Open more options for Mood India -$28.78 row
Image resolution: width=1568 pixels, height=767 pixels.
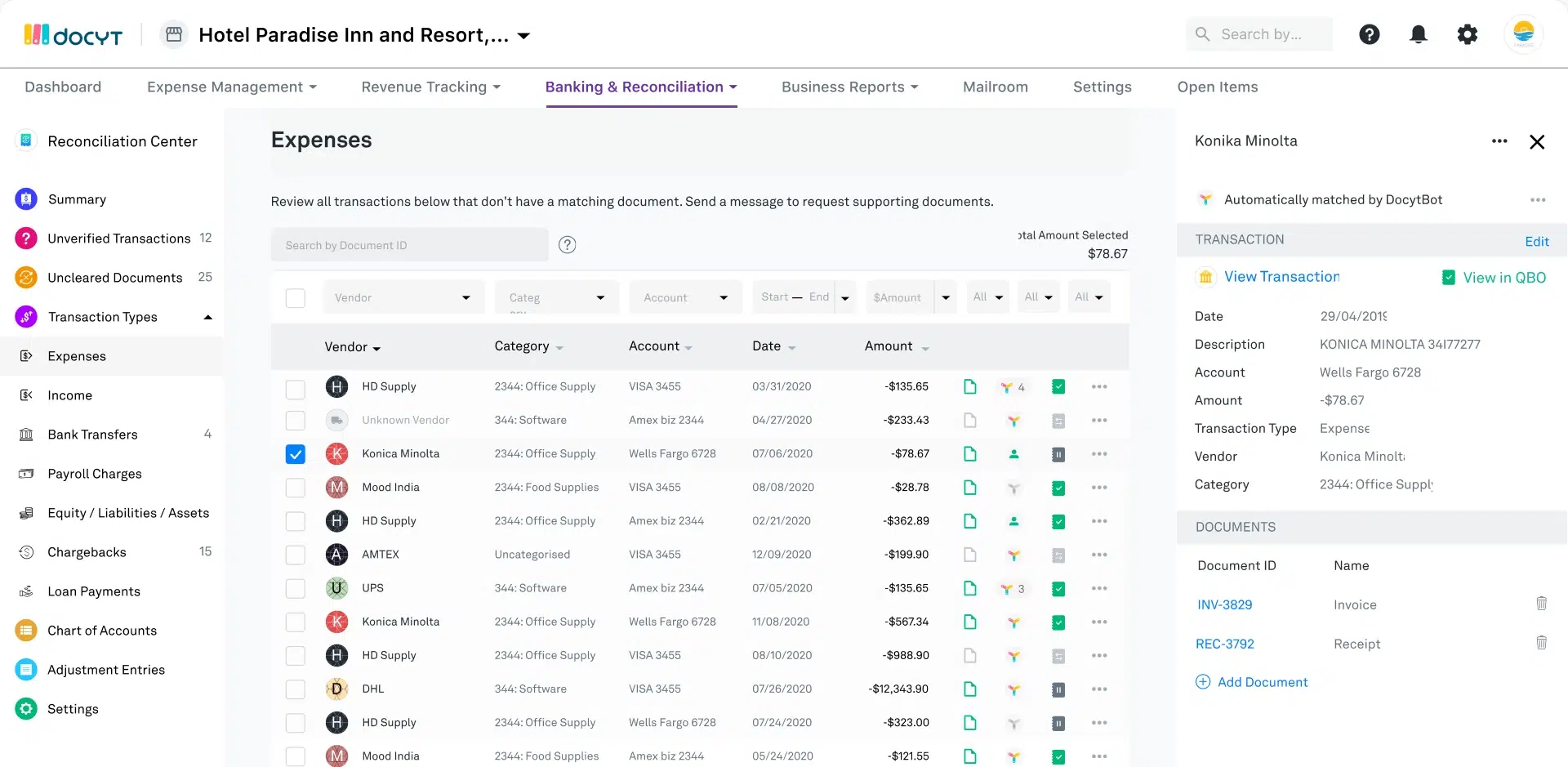[1099, 488]
